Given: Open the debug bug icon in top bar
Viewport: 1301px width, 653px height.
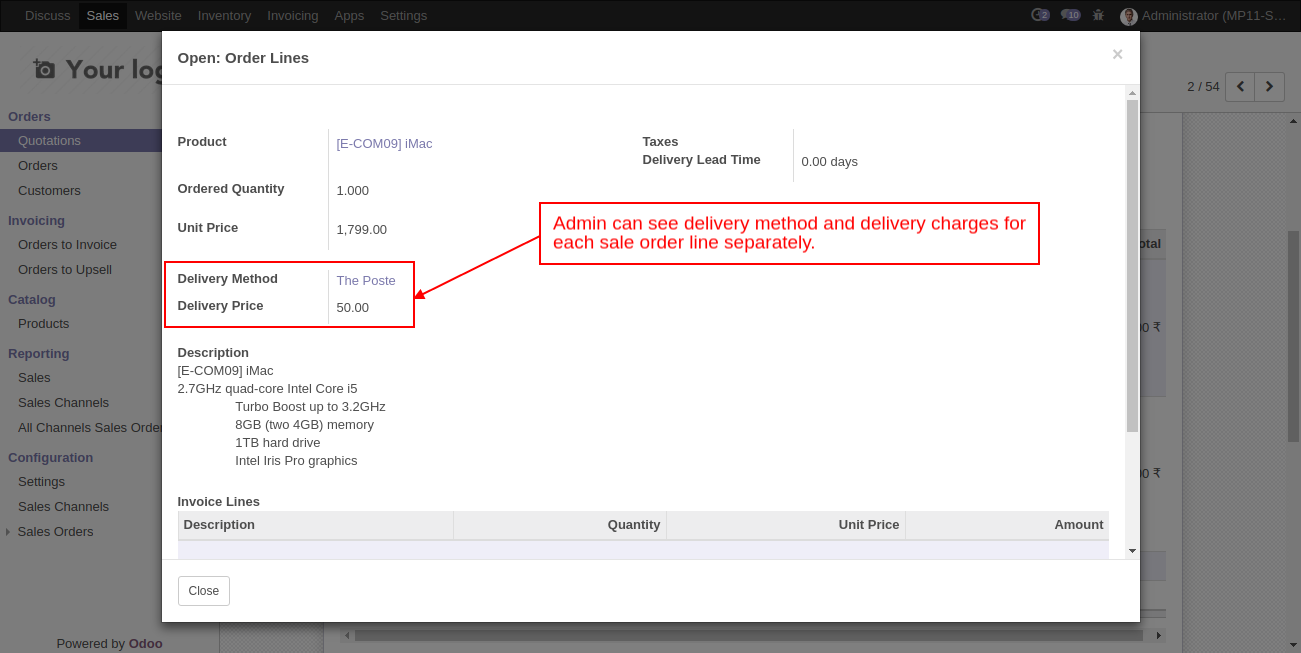Looking at the screenshot, I should 1099,15.
